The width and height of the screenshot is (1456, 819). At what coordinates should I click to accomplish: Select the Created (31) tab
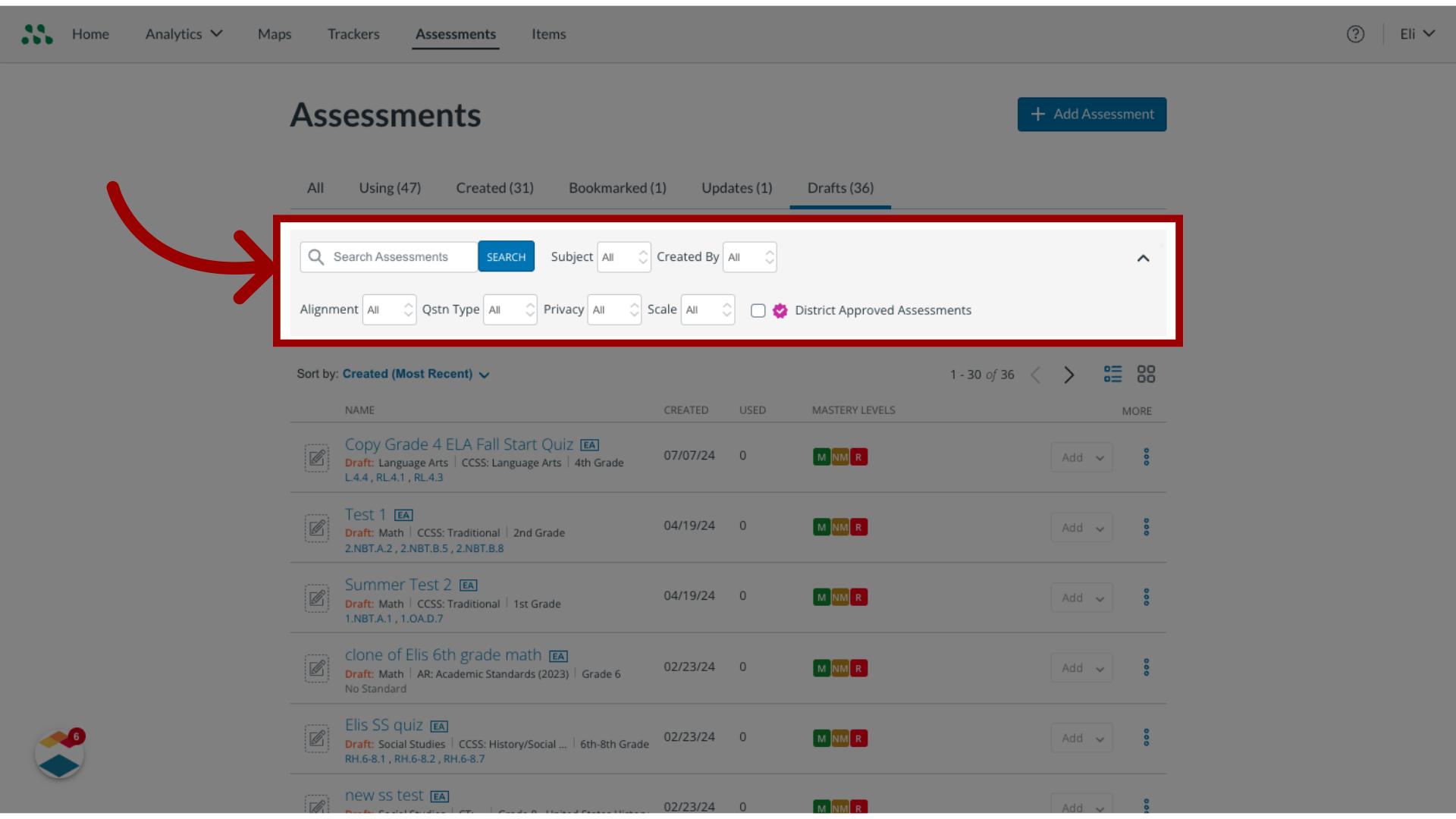494,188
